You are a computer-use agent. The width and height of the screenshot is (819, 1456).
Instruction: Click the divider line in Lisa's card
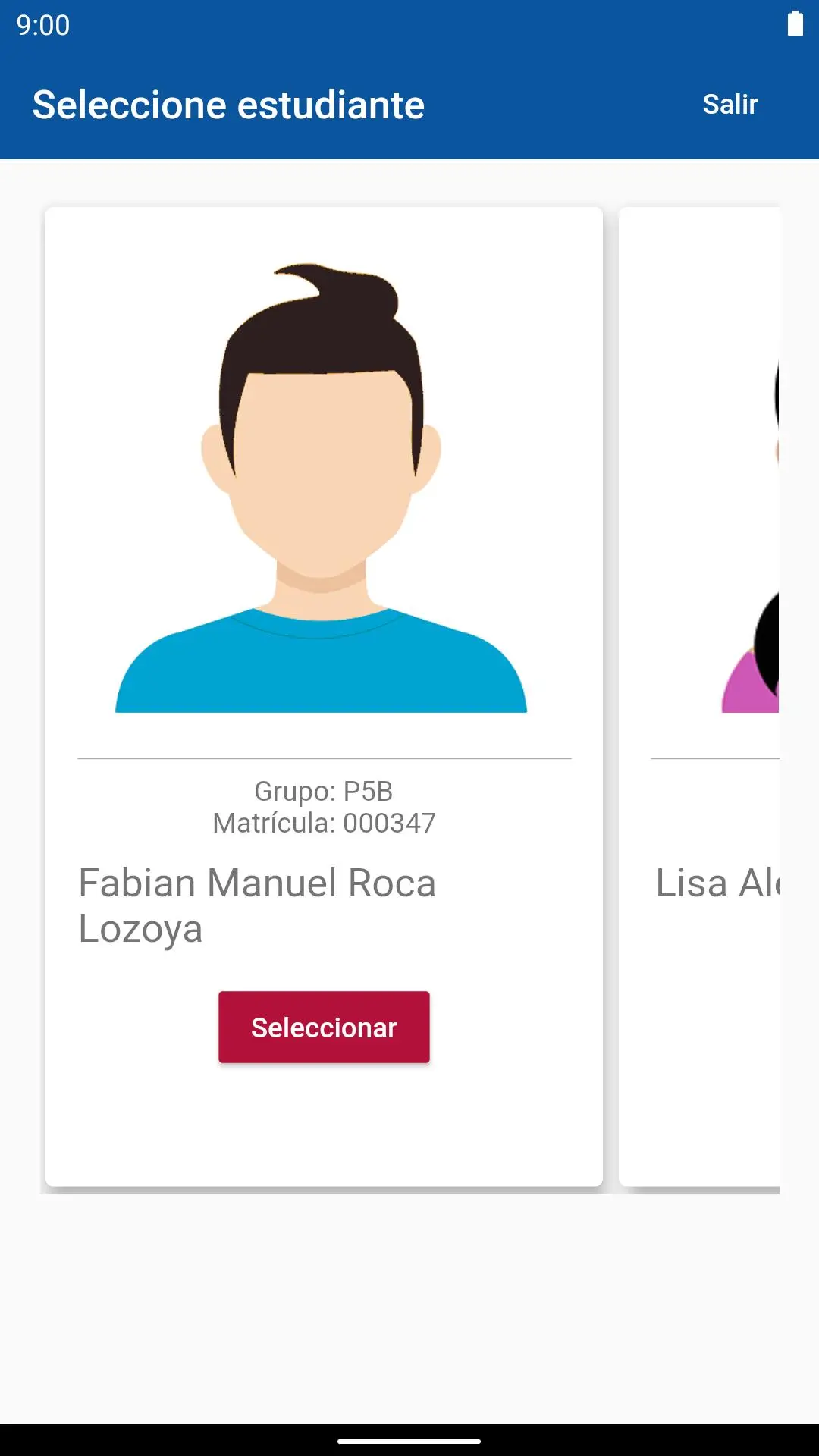tap(714, 758)
